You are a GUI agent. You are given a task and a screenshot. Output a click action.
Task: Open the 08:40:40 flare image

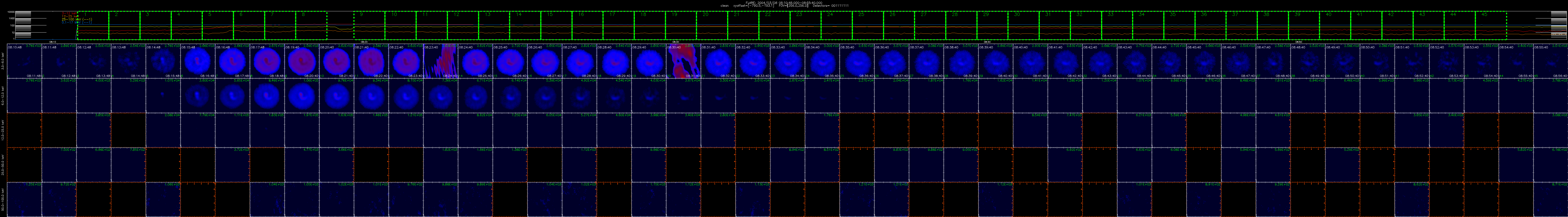tap(1031, 61)
